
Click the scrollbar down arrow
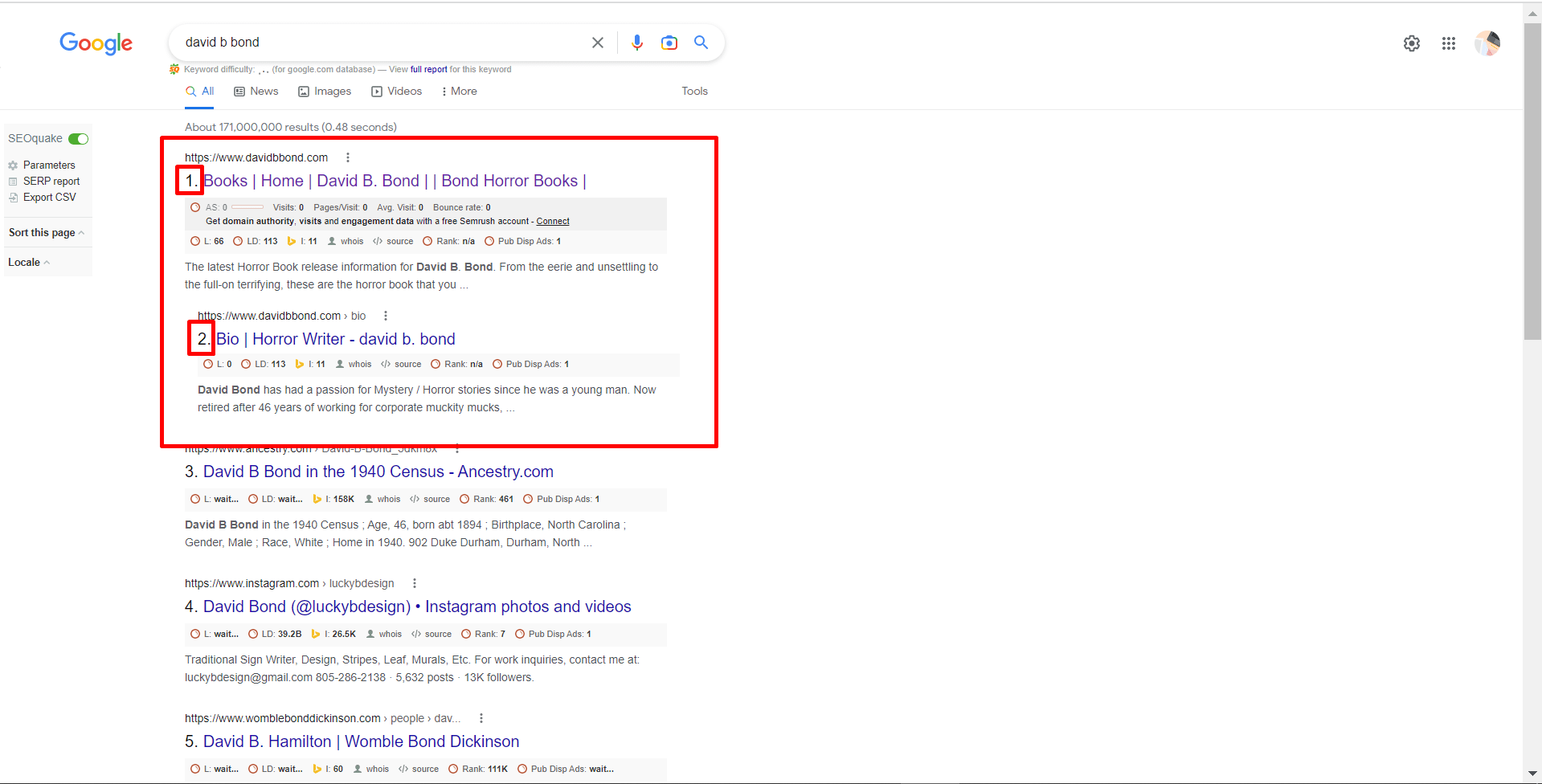[x=1533, y=774]
